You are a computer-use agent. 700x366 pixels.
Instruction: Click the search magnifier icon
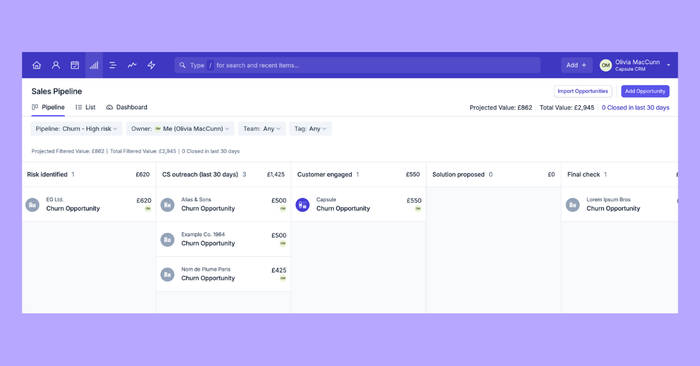tap(183, 65)
